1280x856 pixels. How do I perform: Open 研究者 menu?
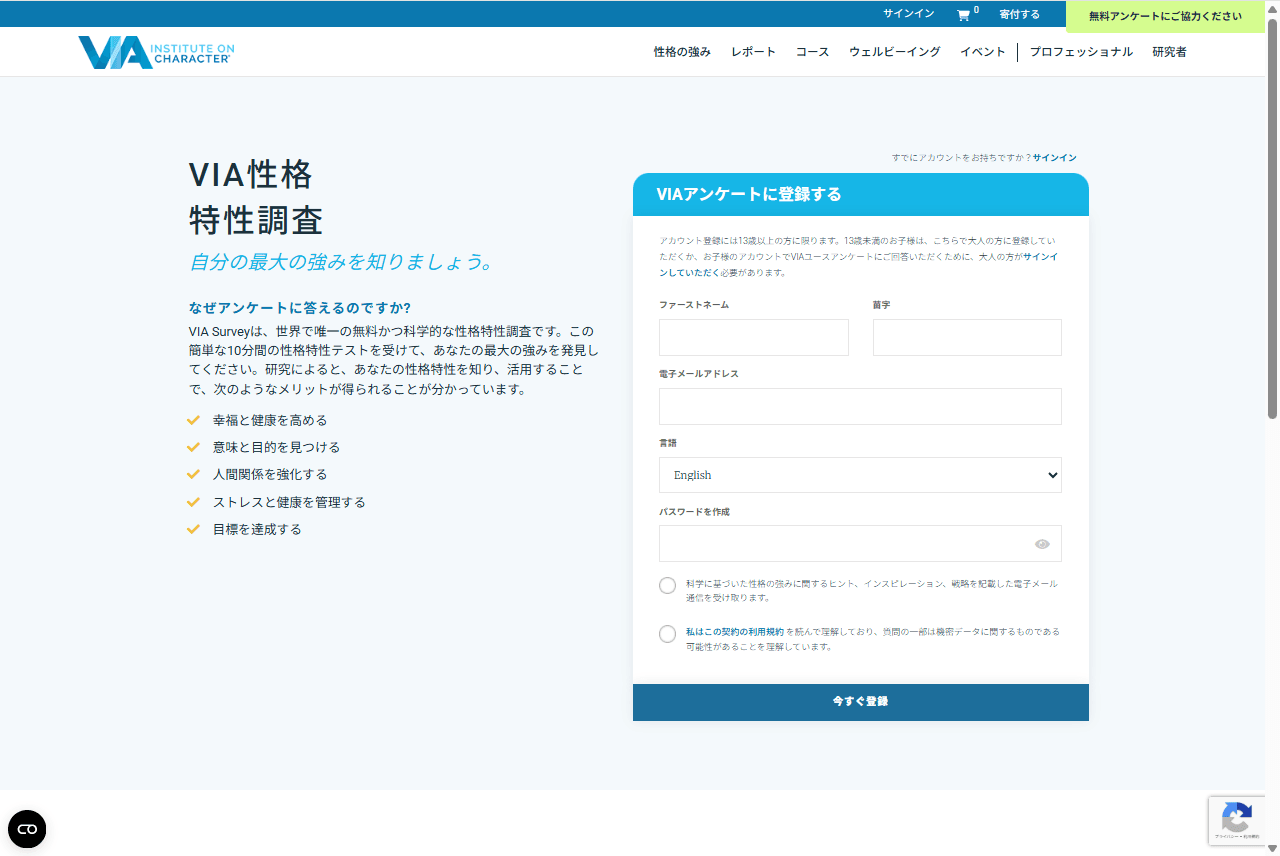tap(1169, 52)
